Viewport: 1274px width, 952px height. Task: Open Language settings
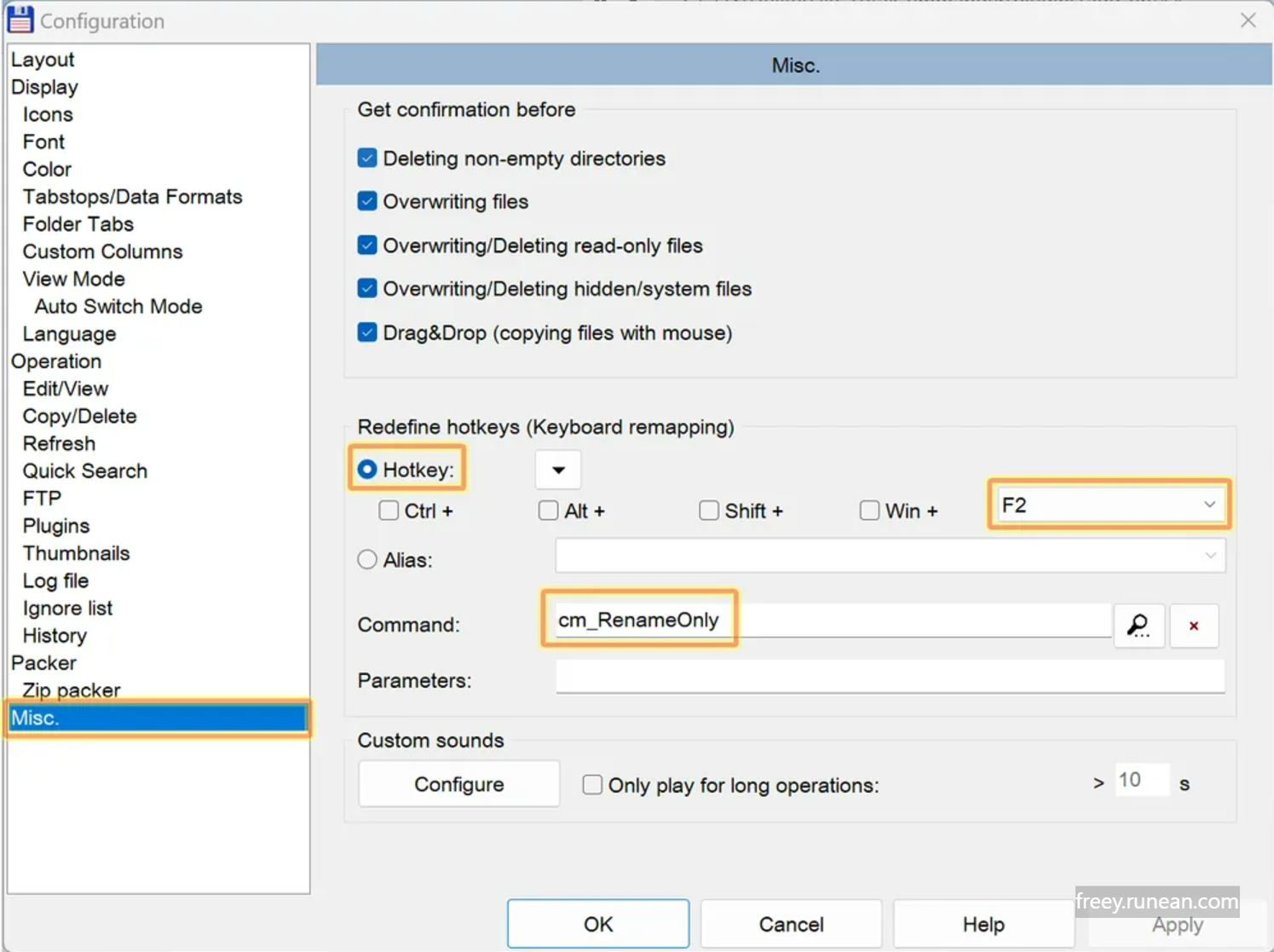tap(69, 334)
